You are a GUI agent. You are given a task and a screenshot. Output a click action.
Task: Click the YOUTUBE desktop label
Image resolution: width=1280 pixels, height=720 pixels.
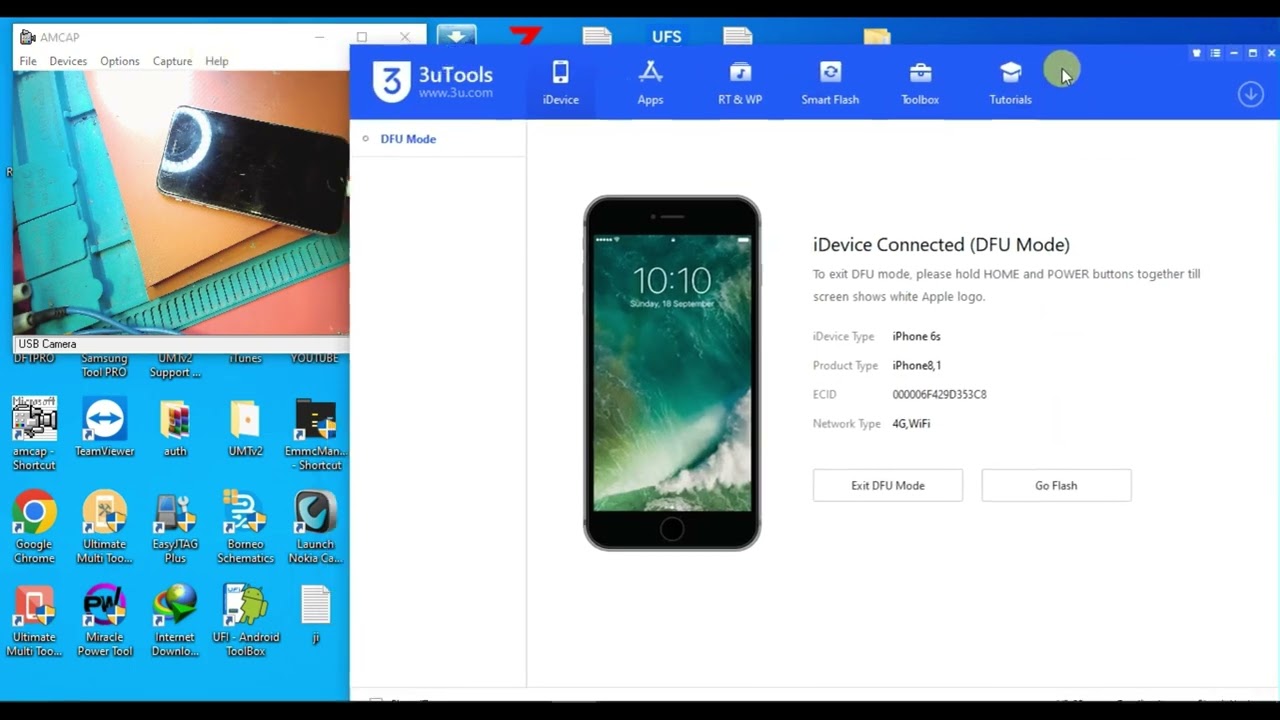tap(314, 358)
